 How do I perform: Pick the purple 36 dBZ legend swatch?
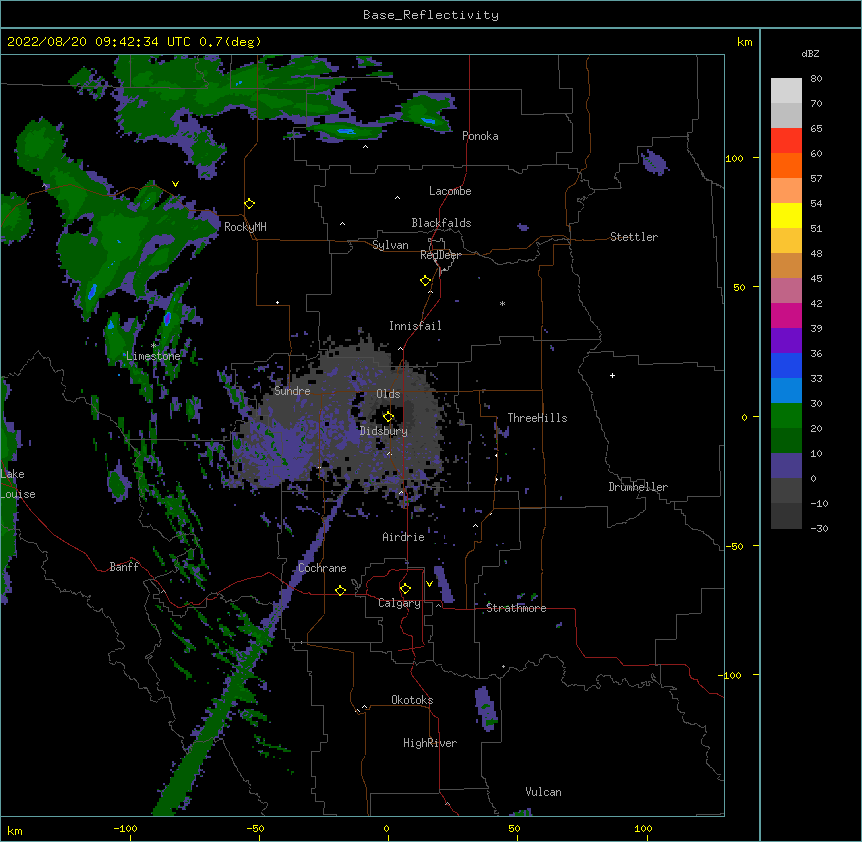tap(786, 340)
